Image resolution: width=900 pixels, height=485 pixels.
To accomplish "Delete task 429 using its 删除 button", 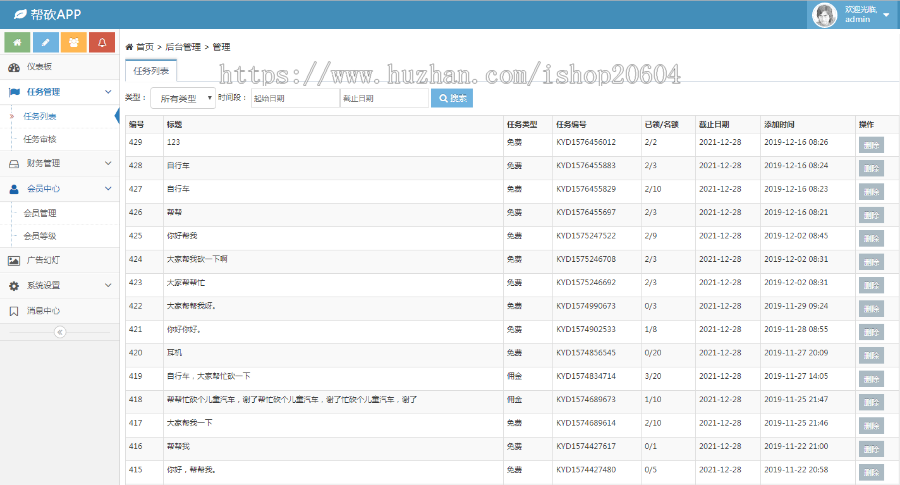I will point(870,144).
